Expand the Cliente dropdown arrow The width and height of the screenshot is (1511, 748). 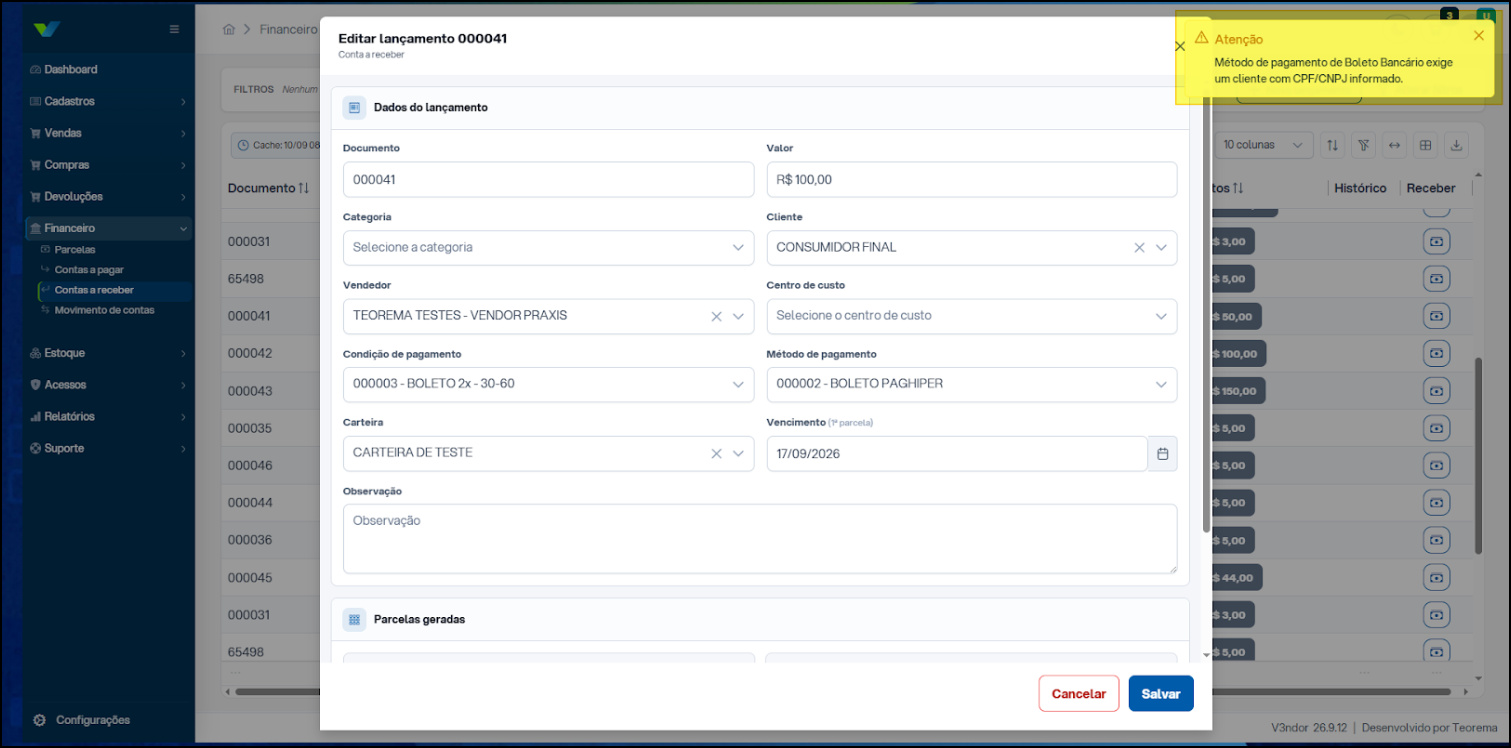(1161, 248)
